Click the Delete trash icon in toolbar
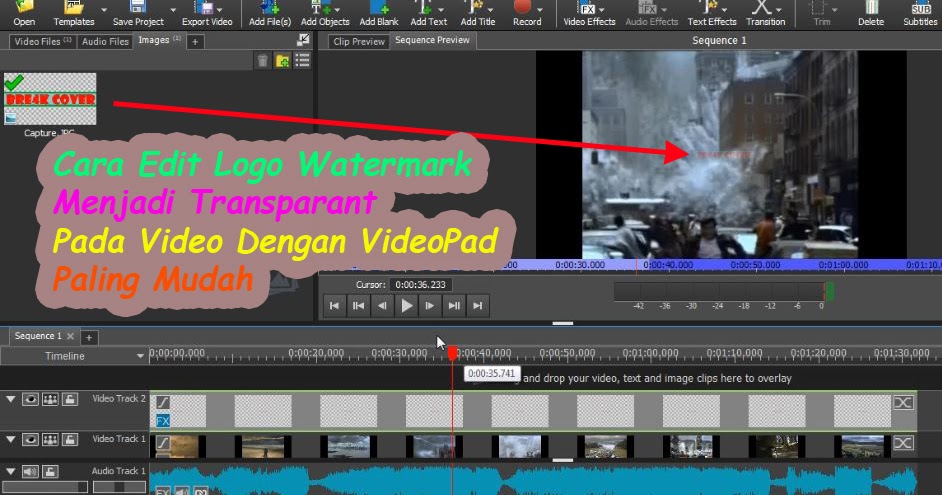Screen dimensions: 942x495 point(871,7)
